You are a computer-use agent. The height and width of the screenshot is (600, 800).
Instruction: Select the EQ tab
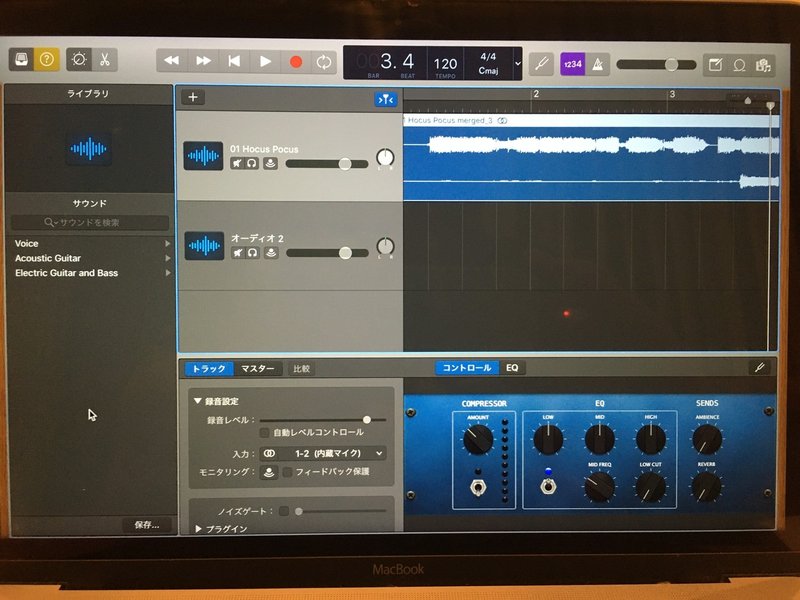point(512,368)
